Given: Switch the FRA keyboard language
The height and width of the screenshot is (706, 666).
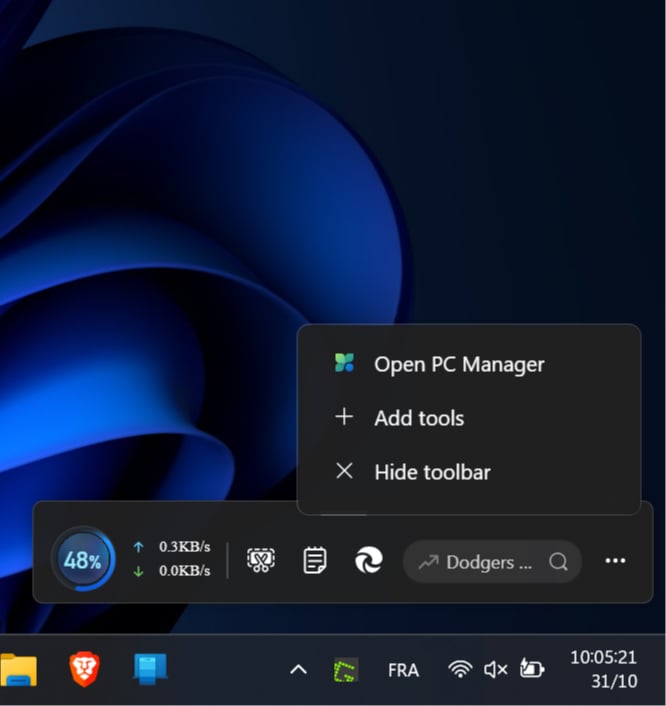Looking at the screenshot, I should (403, 670).
